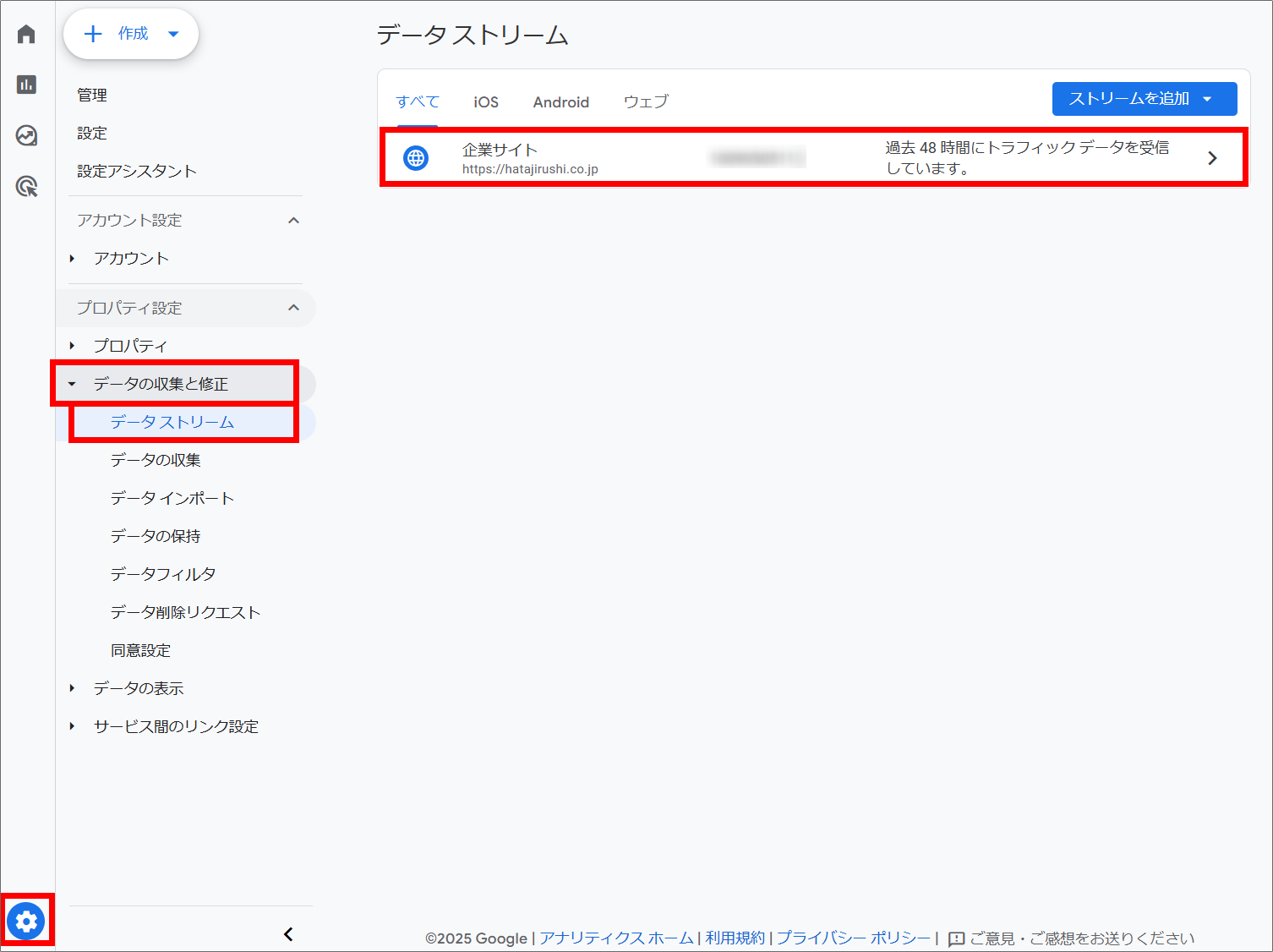Expand the データの表示 tree item

click(x=73, y=688)
